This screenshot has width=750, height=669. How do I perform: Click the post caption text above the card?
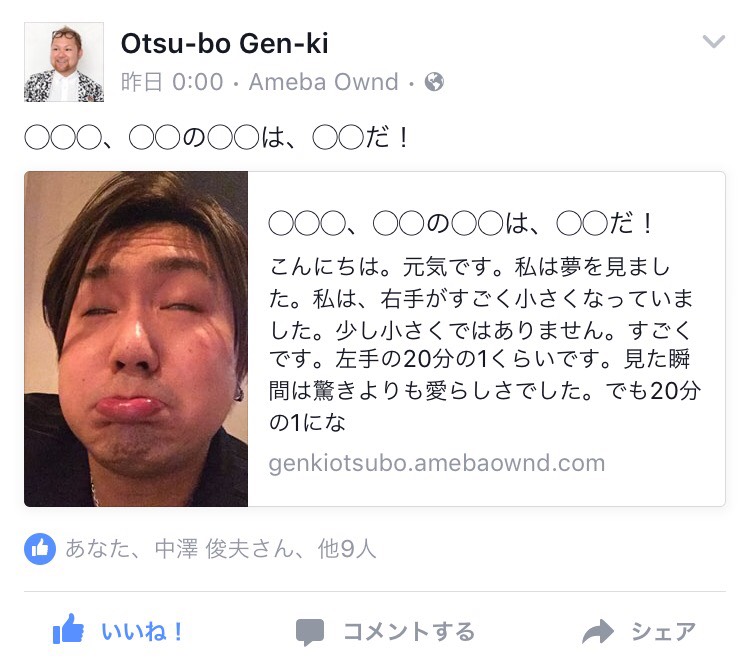tap(216, 138)
